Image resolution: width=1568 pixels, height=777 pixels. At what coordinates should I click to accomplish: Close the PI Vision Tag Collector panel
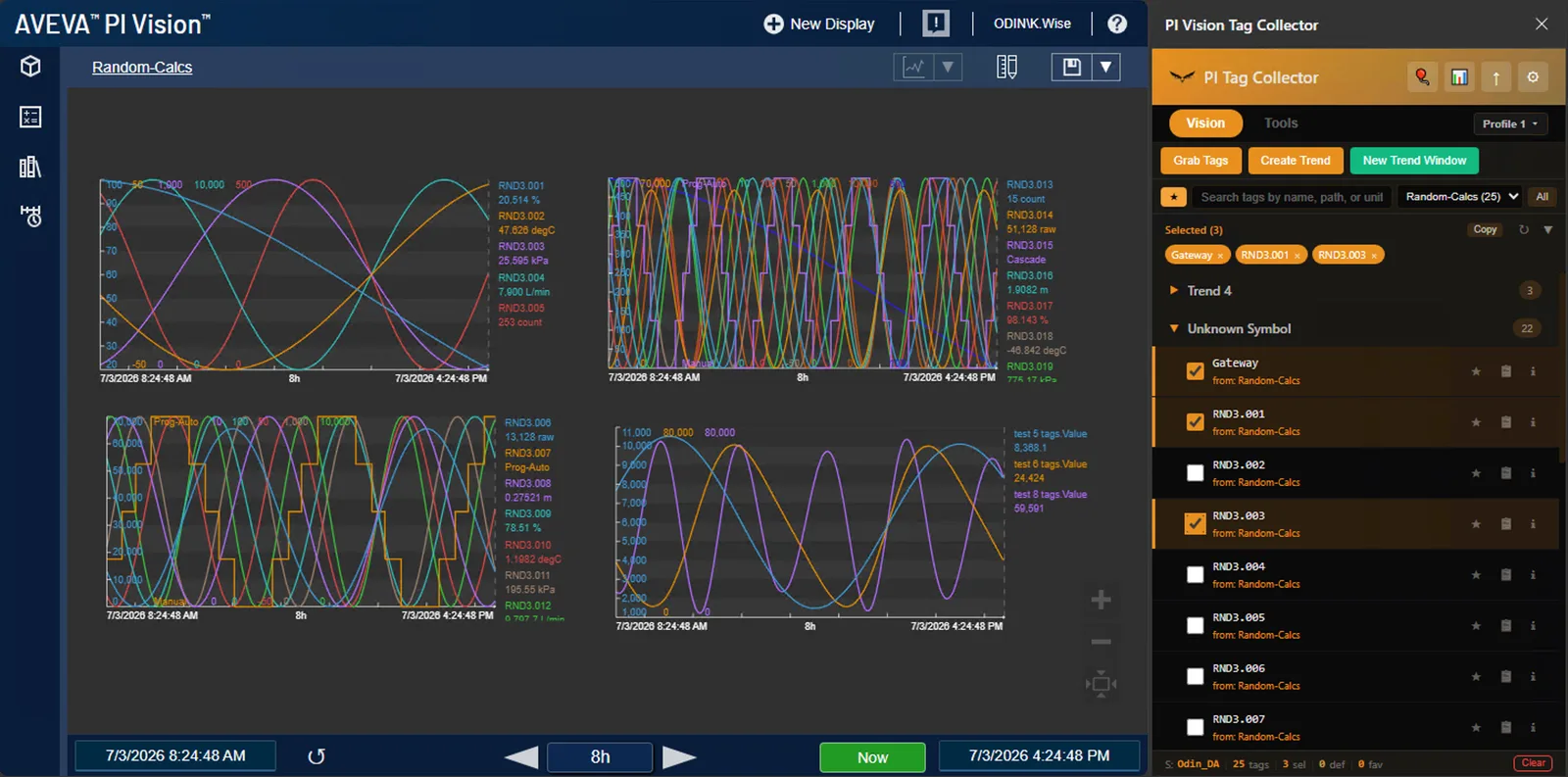click(1542, 24)
